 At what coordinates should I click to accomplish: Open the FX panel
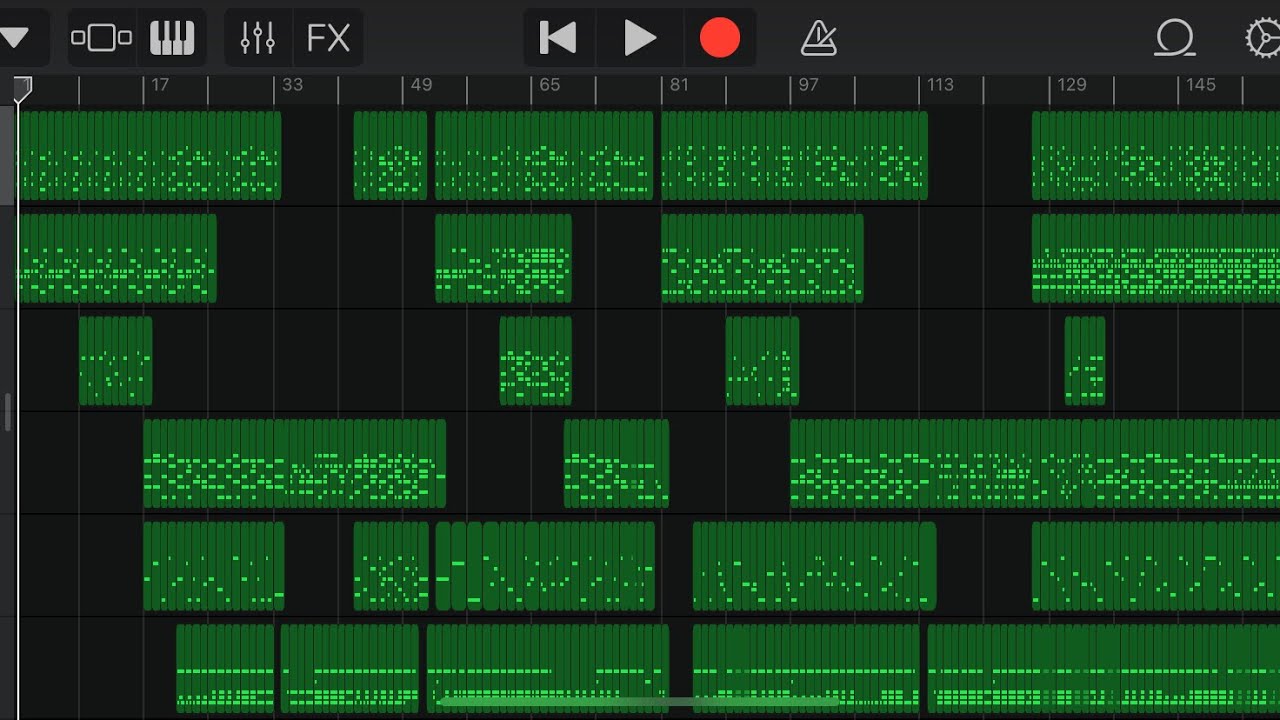click(328, 38)
